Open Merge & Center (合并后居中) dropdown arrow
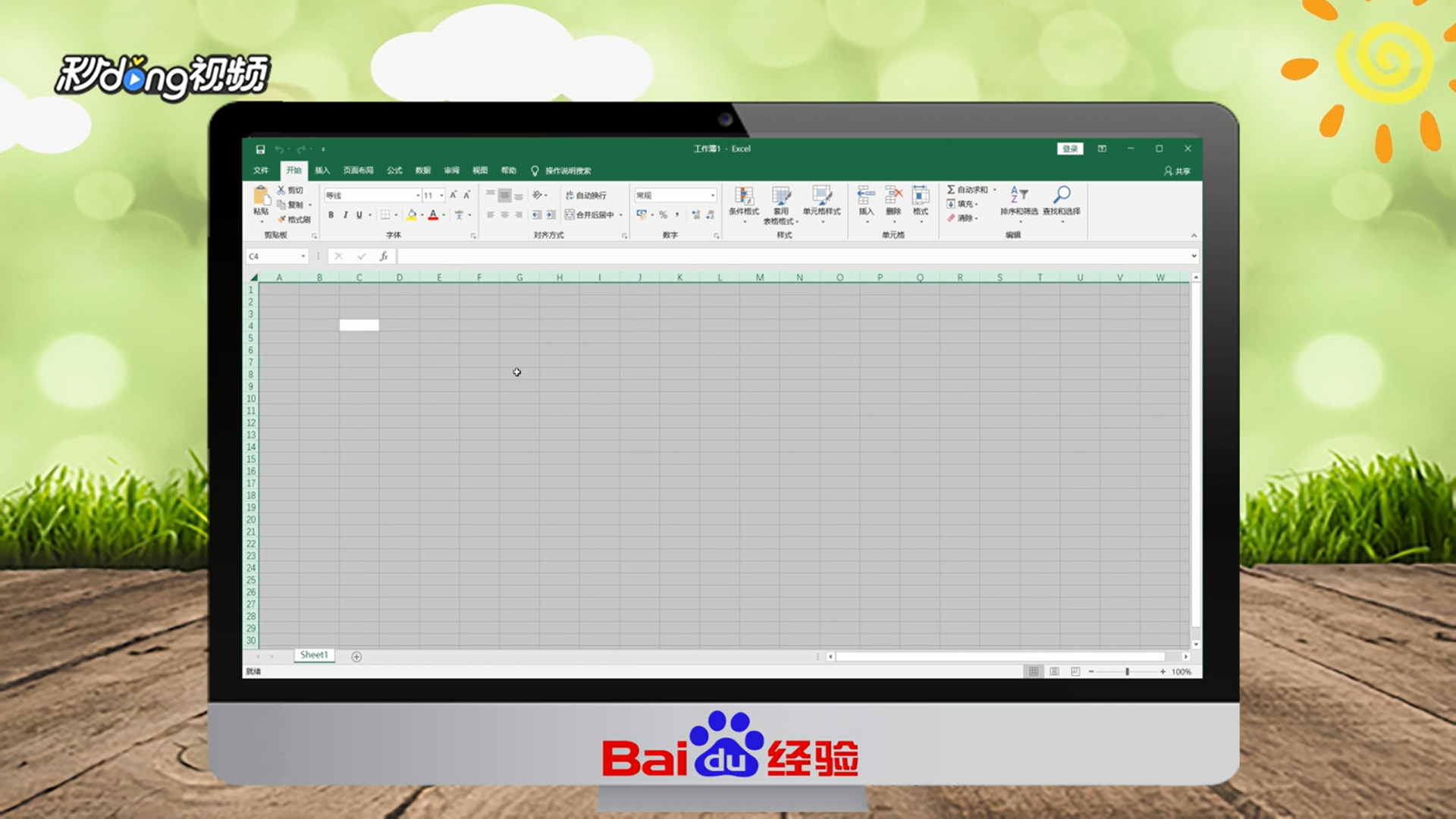Viewport: 1456px width, 819px height. (621, 215)
